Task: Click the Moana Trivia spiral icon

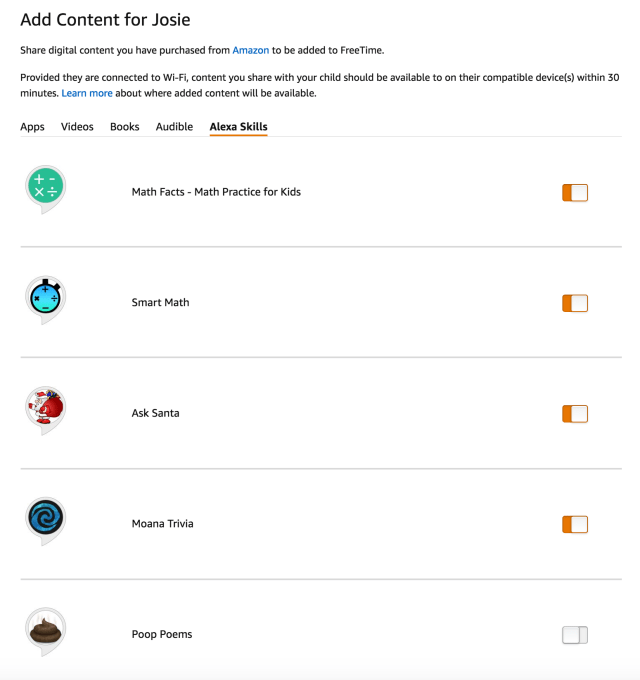Action: click(46, 521)
